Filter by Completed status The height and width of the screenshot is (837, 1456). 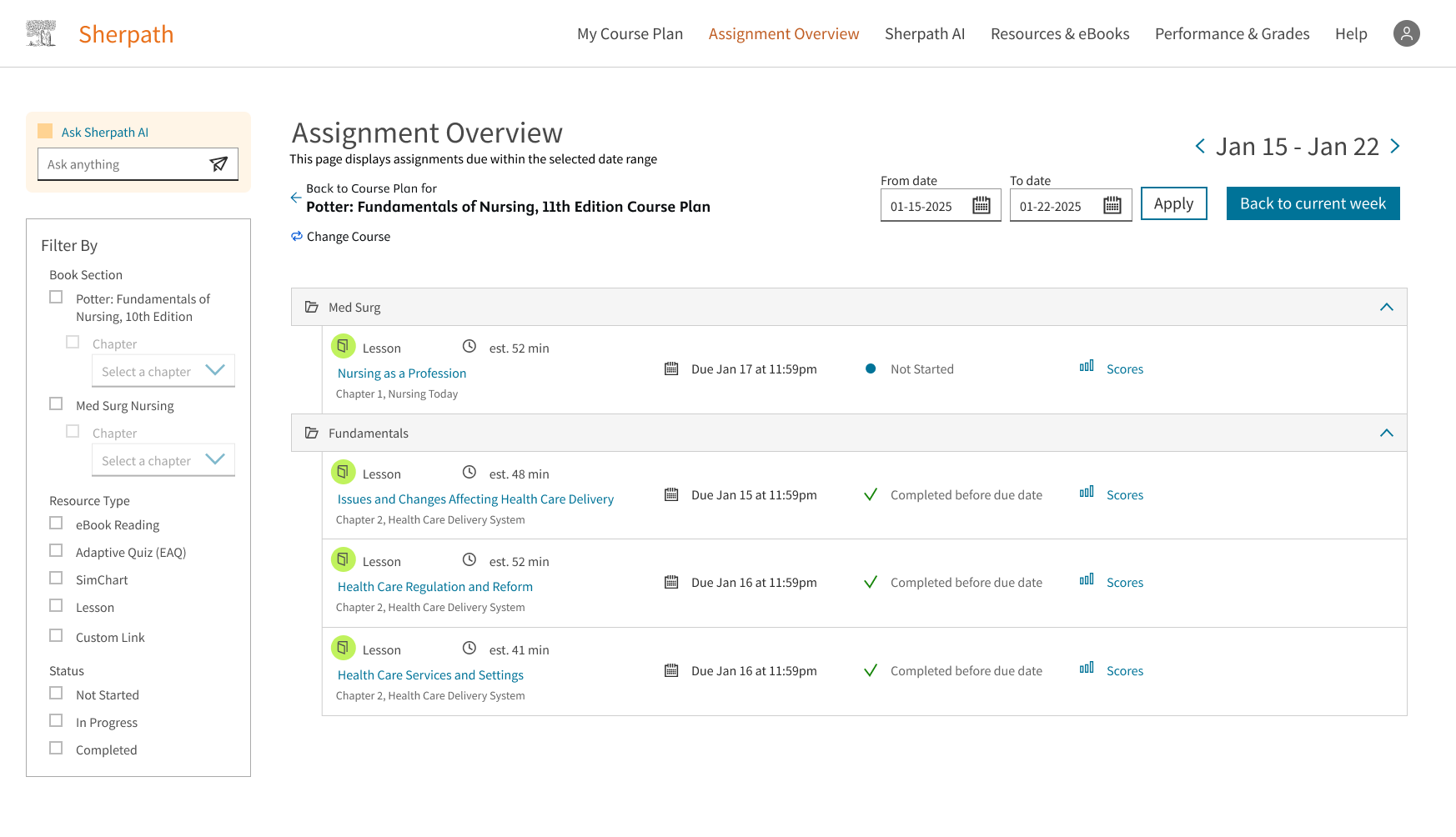(56, 748)
